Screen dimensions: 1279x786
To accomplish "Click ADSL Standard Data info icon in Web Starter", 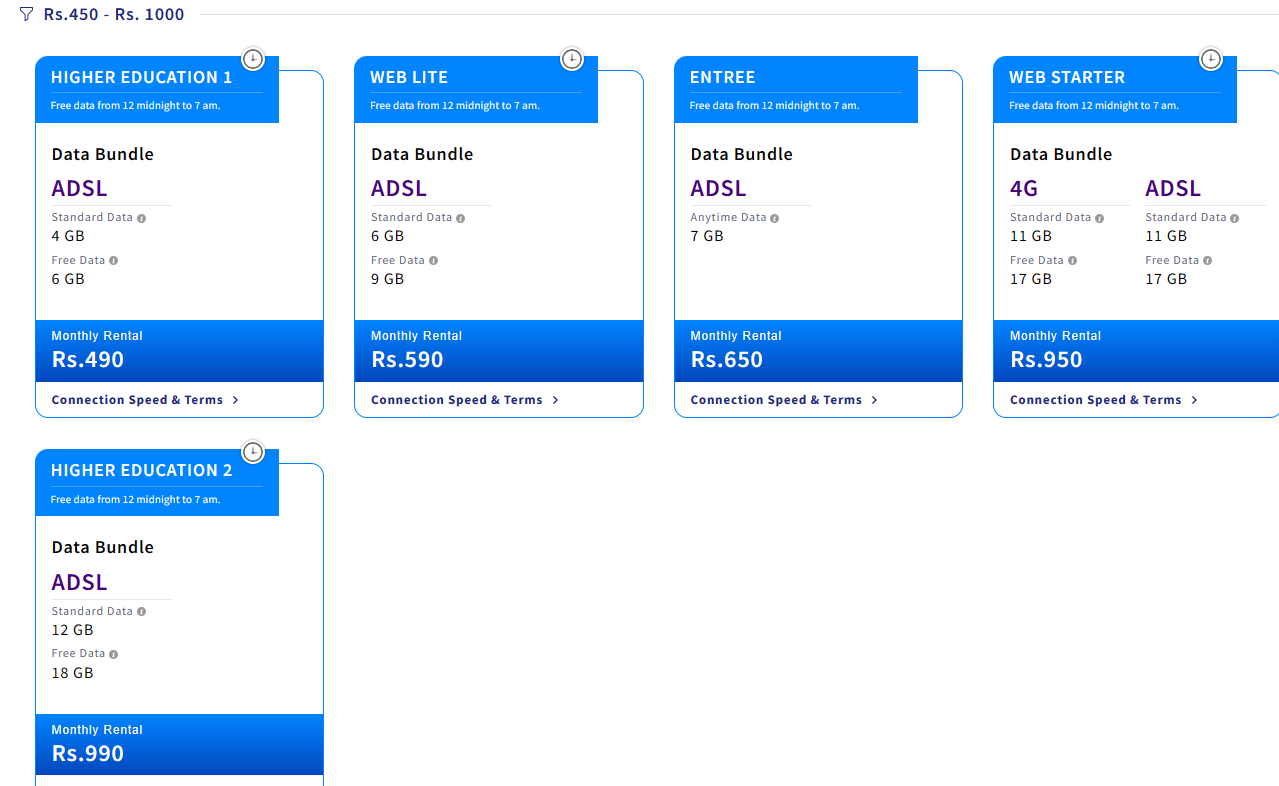I will 1235,218.
